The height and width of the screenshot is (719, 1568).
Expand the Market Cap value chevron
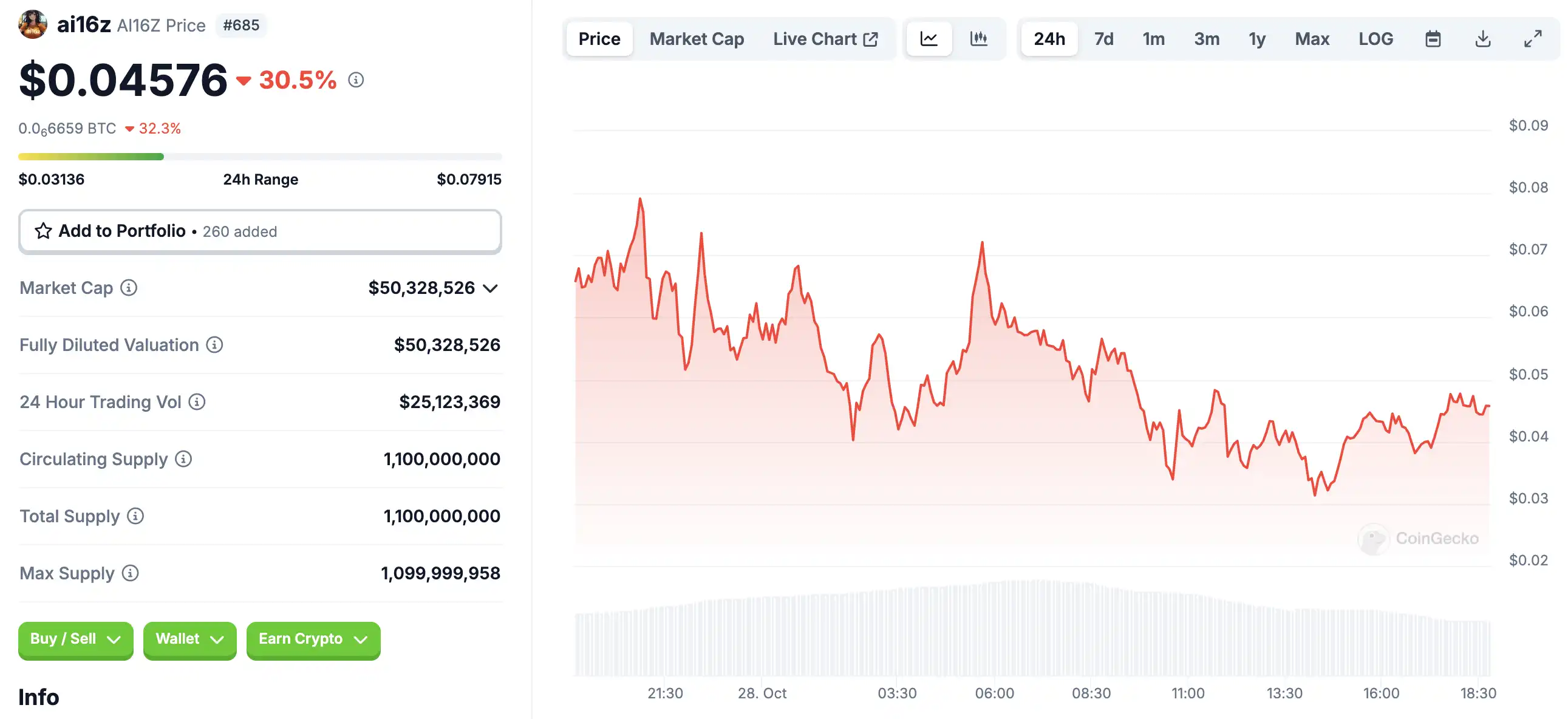(491, 288)
